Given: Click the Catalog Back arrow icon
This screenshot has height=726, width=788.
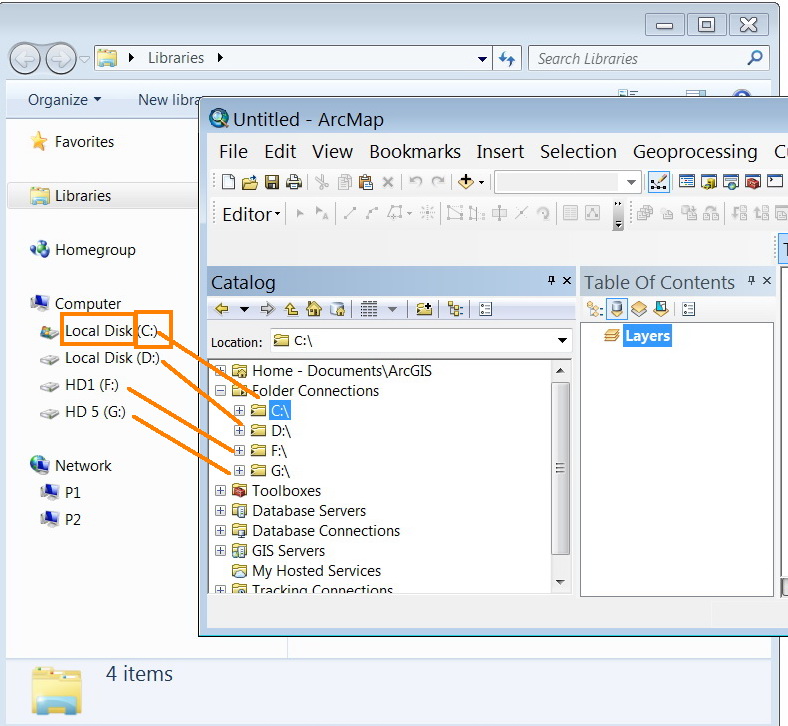Looking at the screenshot, I should 222,309.
